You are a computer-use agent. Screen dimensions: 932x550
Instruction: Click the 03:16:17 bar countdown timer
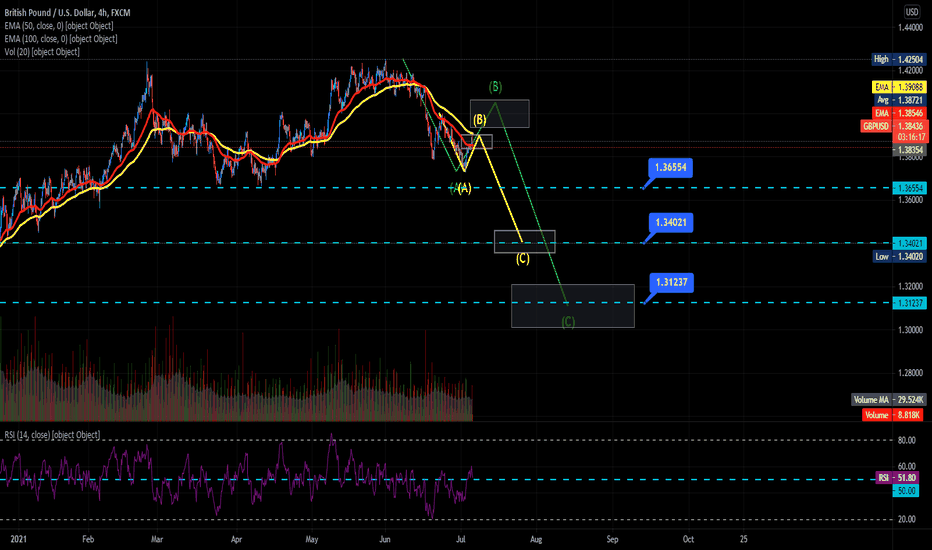pyautogui.click(x=910, y=137)
